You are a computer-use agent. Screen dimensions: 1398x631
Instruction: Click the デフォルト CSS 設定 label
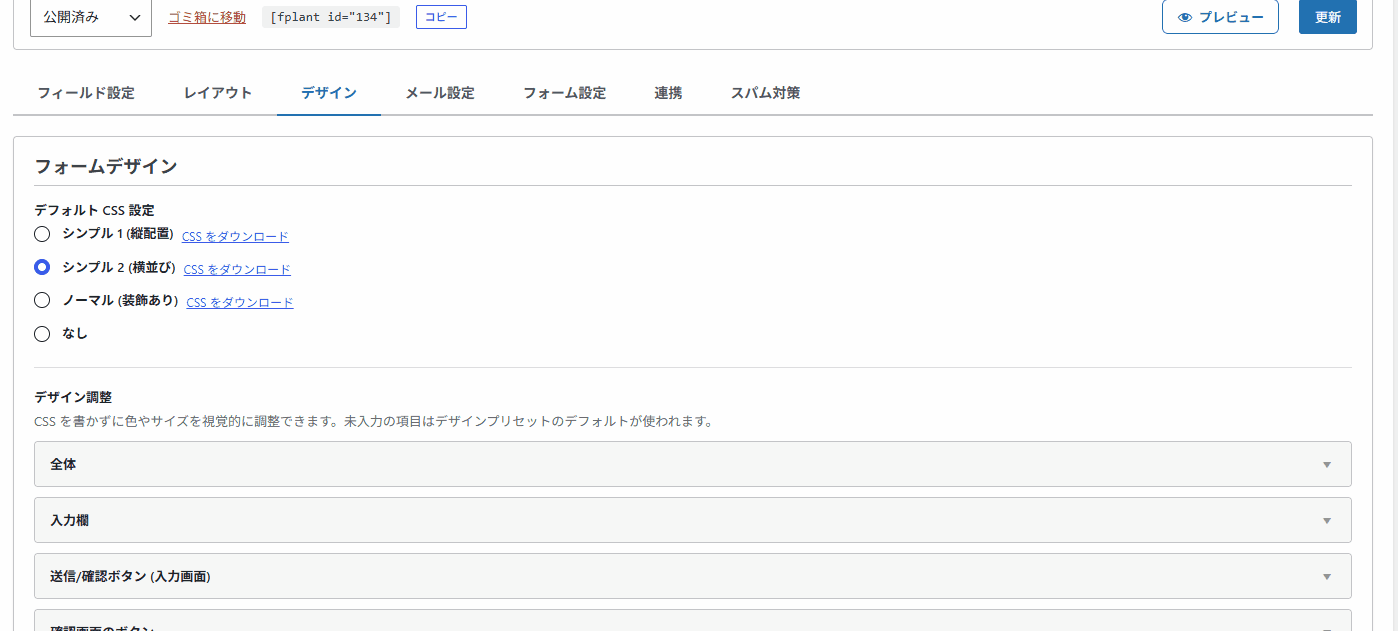coord(94,210)
